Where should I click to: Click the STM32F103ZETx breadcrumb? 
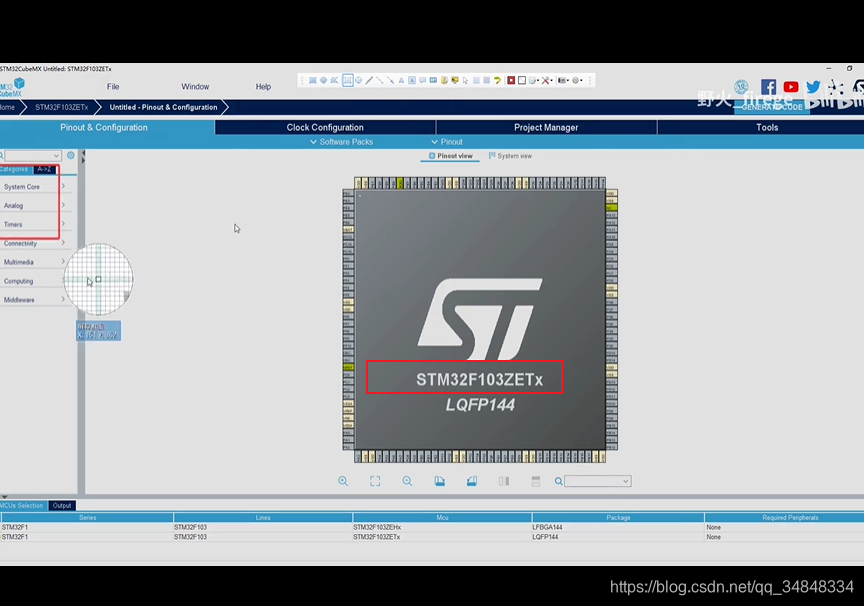61,107
